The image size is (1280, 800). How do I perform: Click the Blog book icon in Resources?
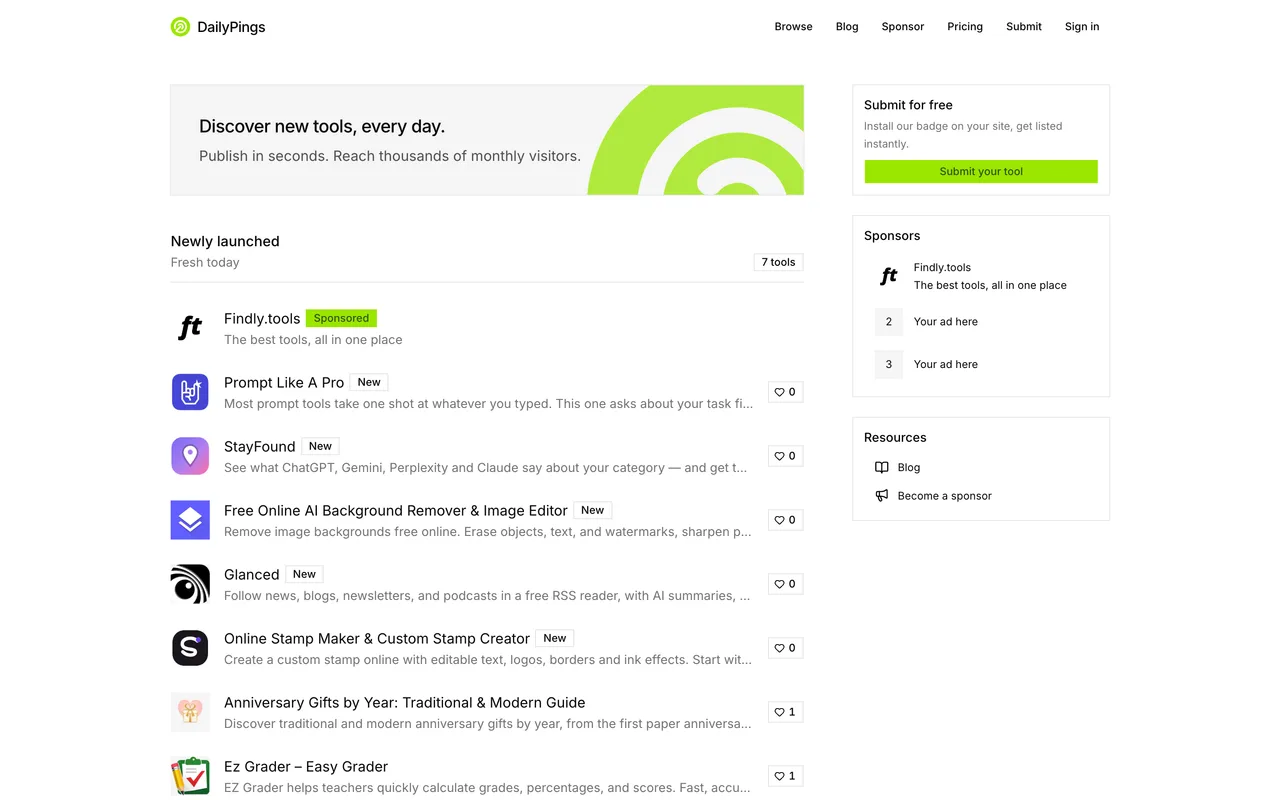click(881, 467)
